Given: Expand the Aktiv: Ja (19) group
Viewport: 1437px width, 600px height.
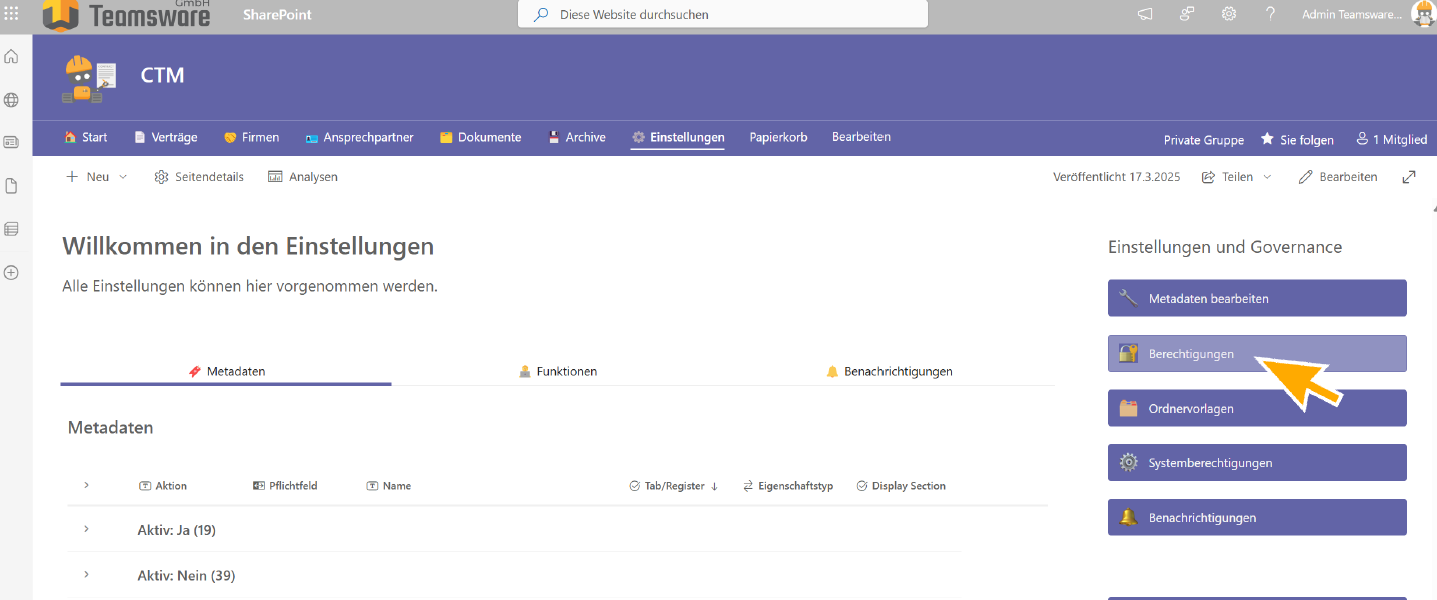Looking at the screenshot, I should click(87, 529).
